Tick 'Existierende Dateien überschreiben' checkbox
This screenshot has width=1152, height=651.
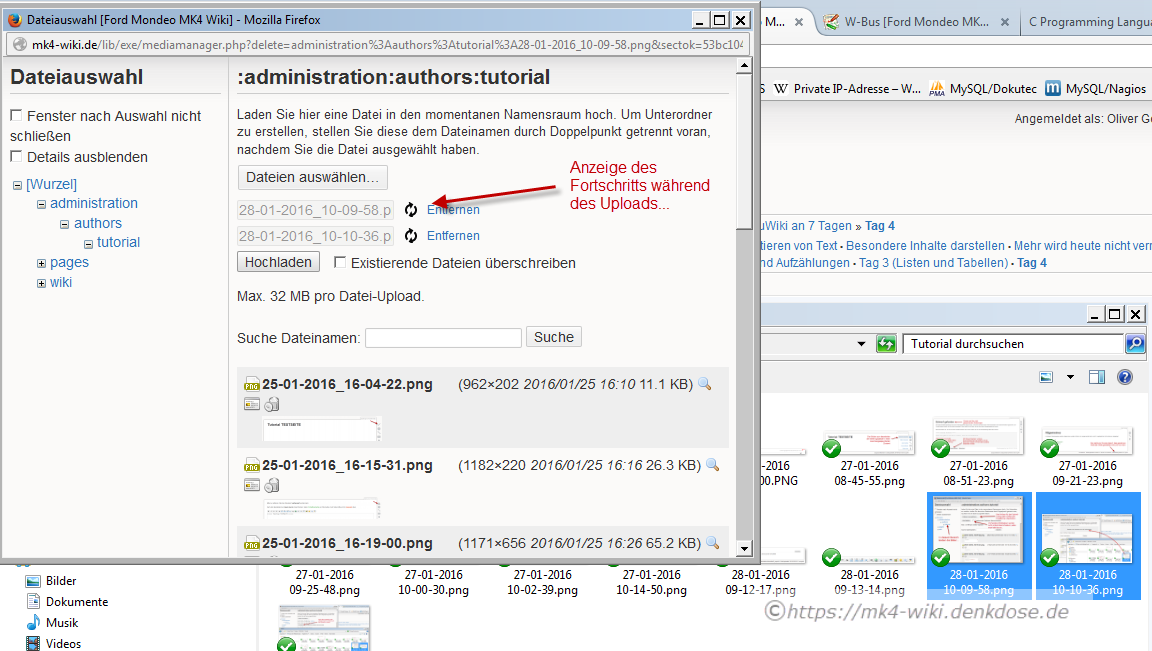point(340,263)
